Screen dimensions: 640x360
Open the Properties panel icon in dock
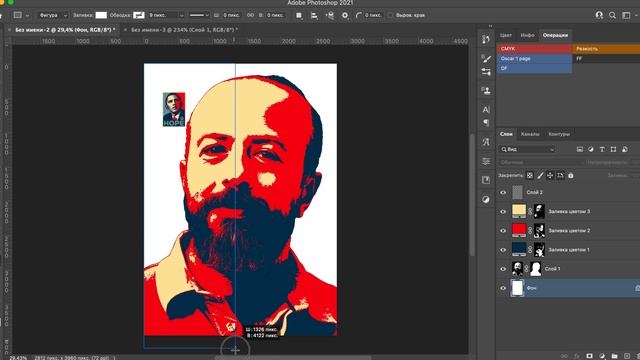(x=486, y=161)
